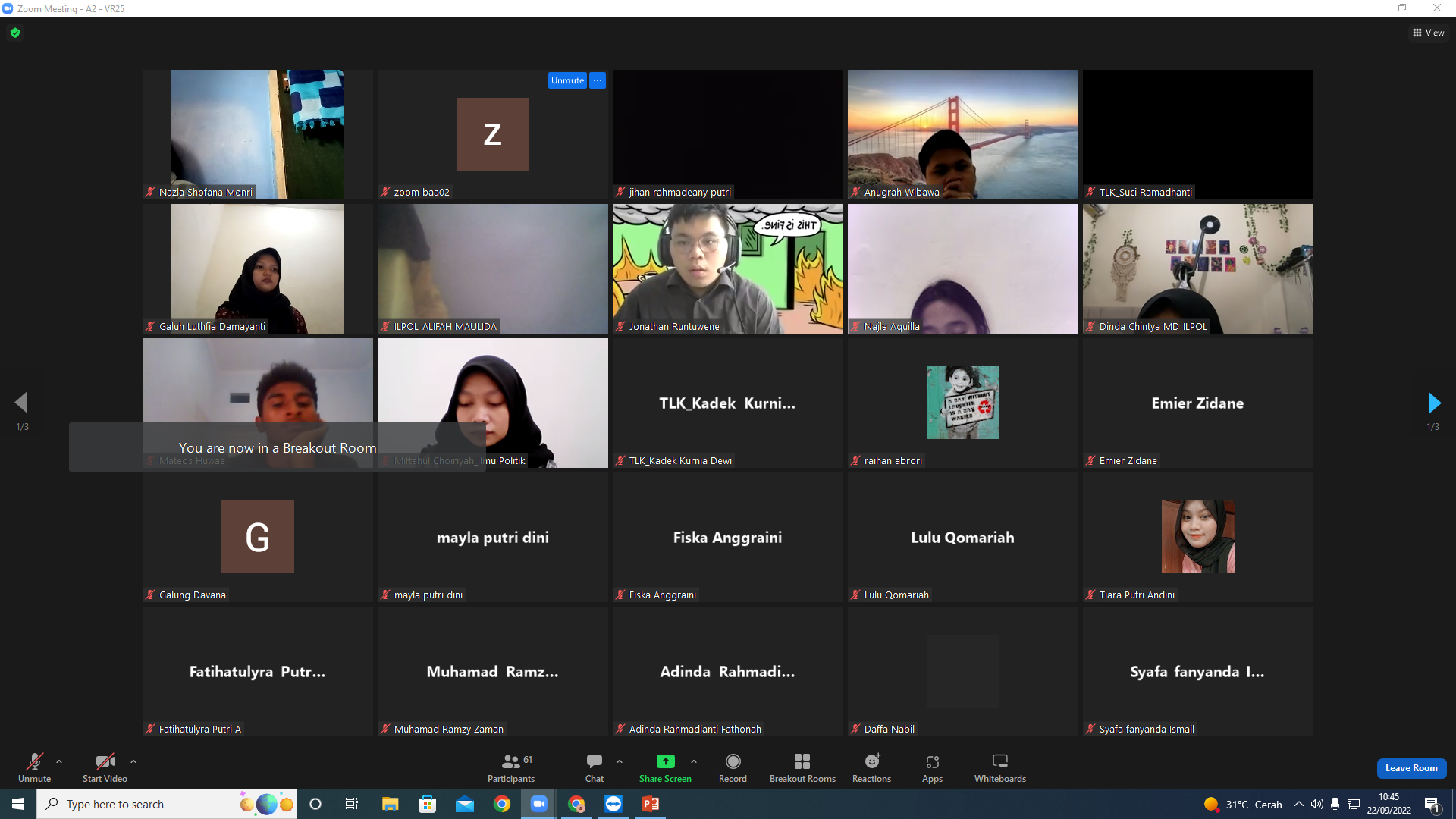This screenshot has width=1456, height=819.
Task: Open the Mail app from the taskbar
Action: pos(465,804)
